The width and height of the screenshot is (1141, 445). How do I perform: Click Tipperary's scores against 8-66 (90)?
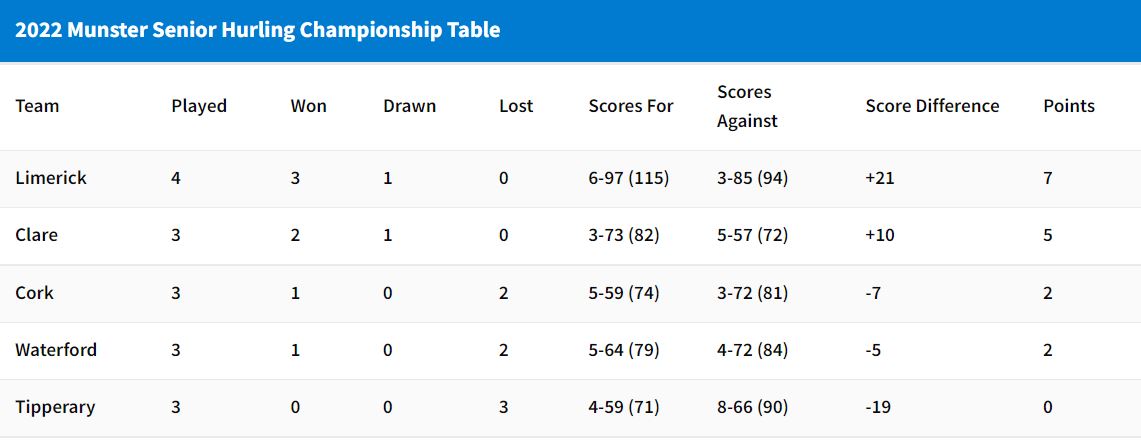click(x=752, y=407)
